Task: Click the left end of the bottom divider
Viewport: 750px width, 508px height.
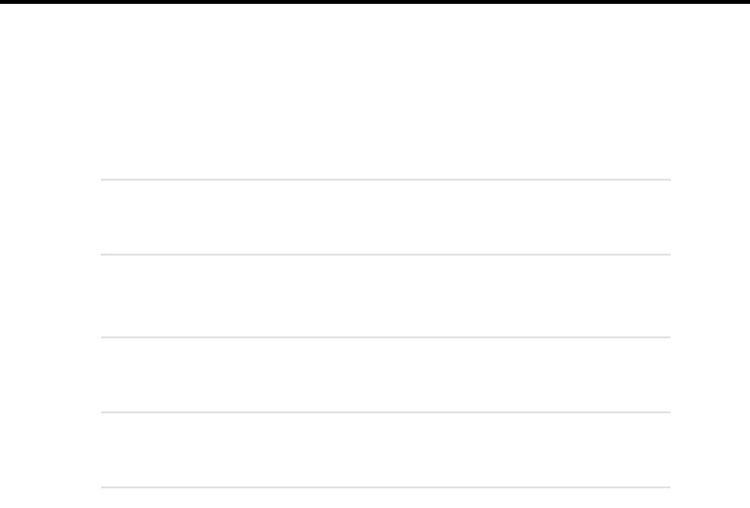Action: 104,487
